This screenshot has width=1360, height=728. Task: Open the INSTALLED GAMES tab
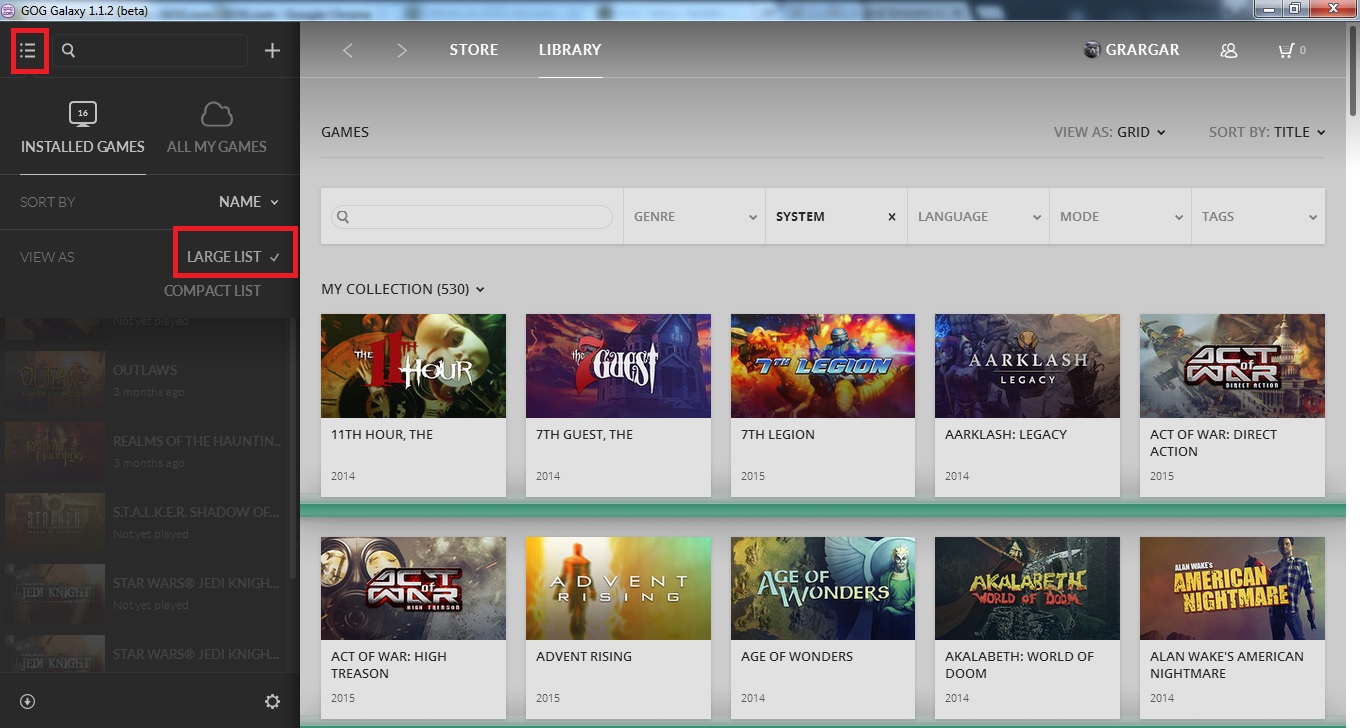click(x=83, y=146)
